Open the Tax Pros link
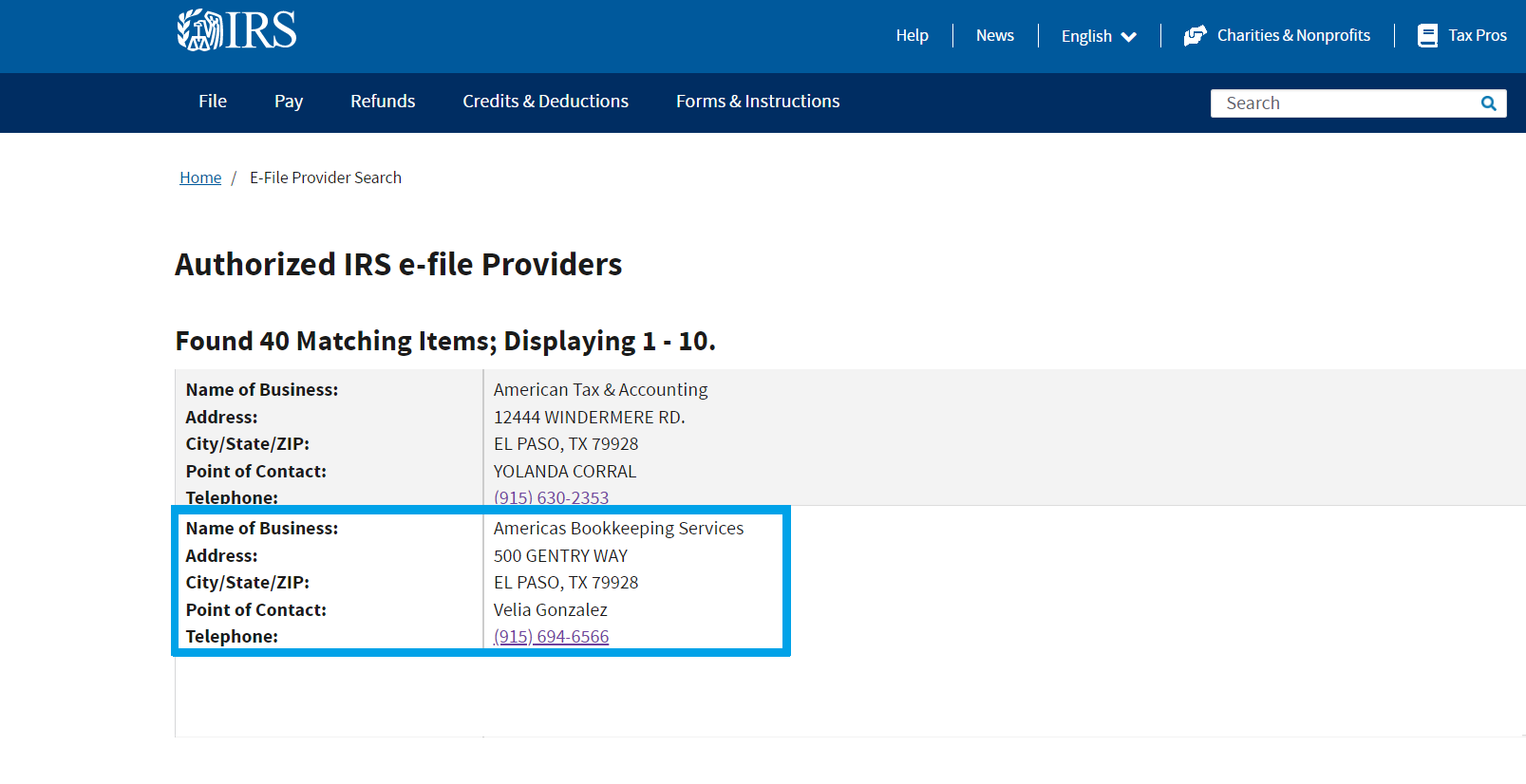 1478,36
